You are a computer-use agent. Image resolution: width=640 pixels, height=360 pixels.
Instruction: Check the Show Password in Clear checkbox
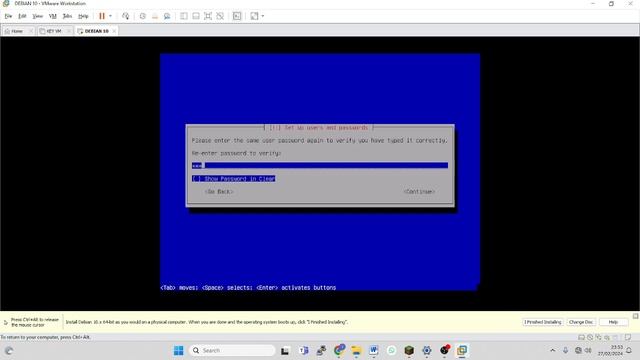[x=233, y=178]
